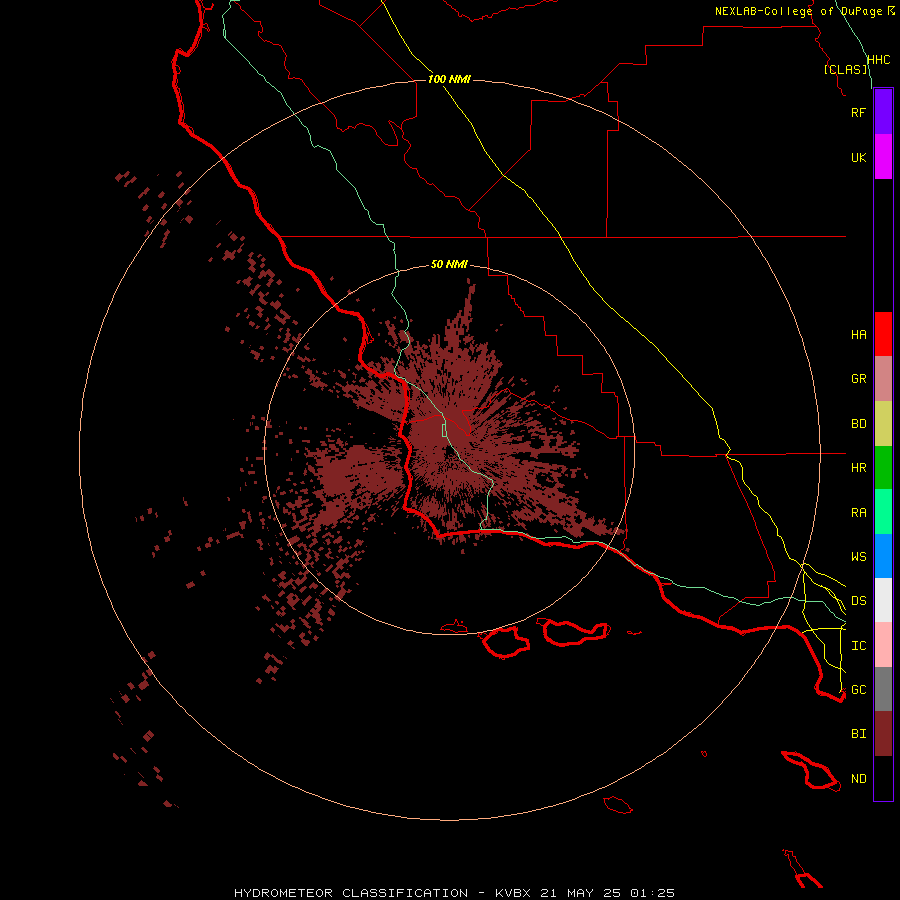Viewport: 900px width, 900px height.
Task: Click the GR legend label
Action: (x=858, y=379)
